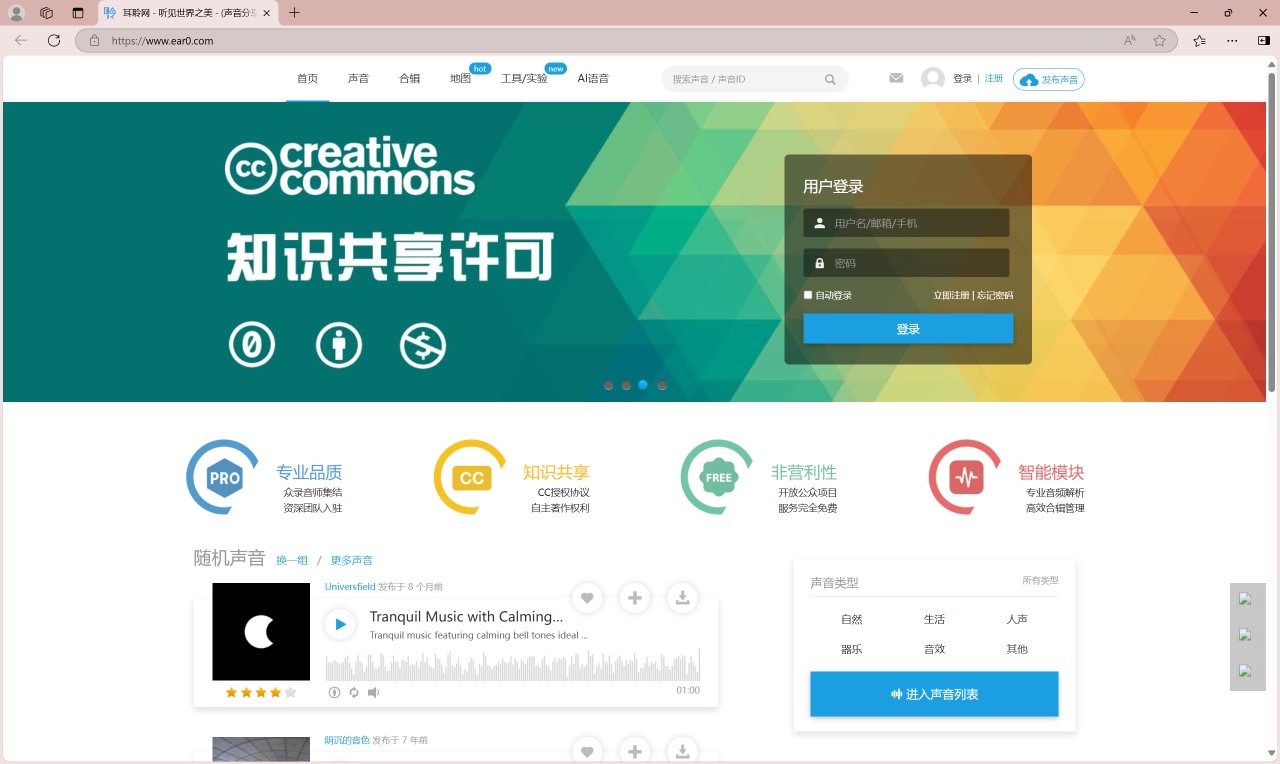Click the 搜索声音 / 声音ID search box
1280x764 pixels.
pos(755,79)
